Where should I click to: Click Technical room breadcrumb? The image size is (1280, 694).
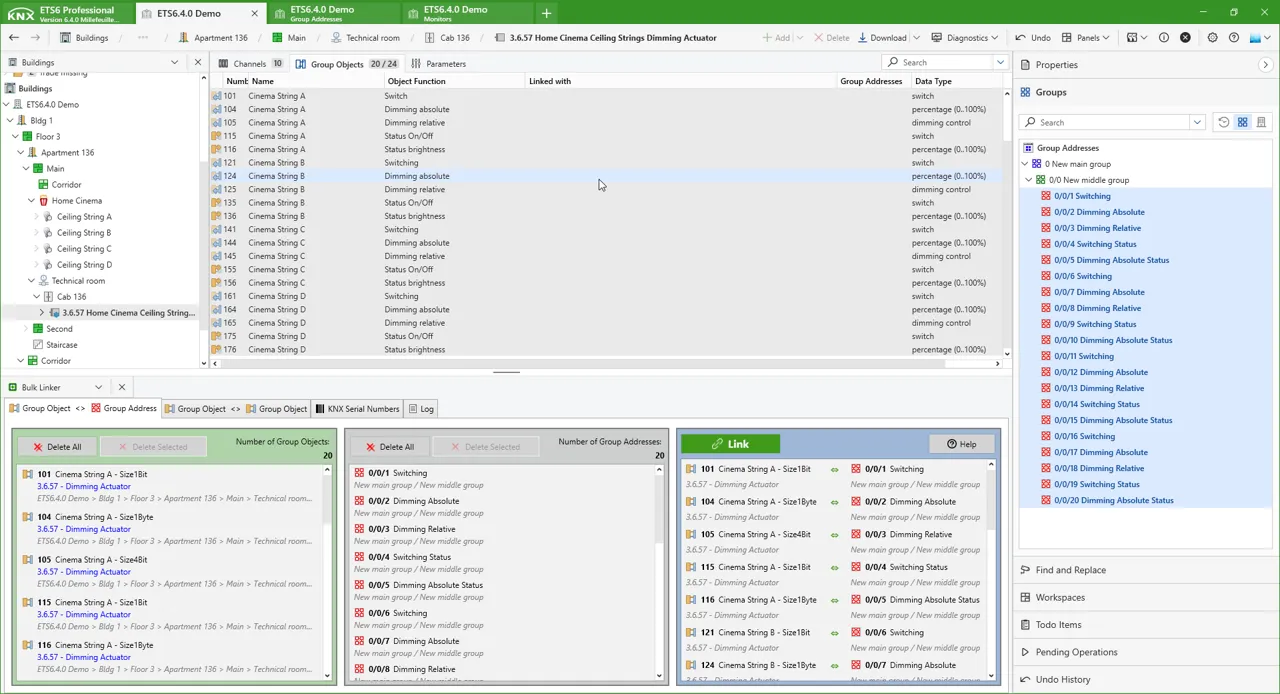365,37
